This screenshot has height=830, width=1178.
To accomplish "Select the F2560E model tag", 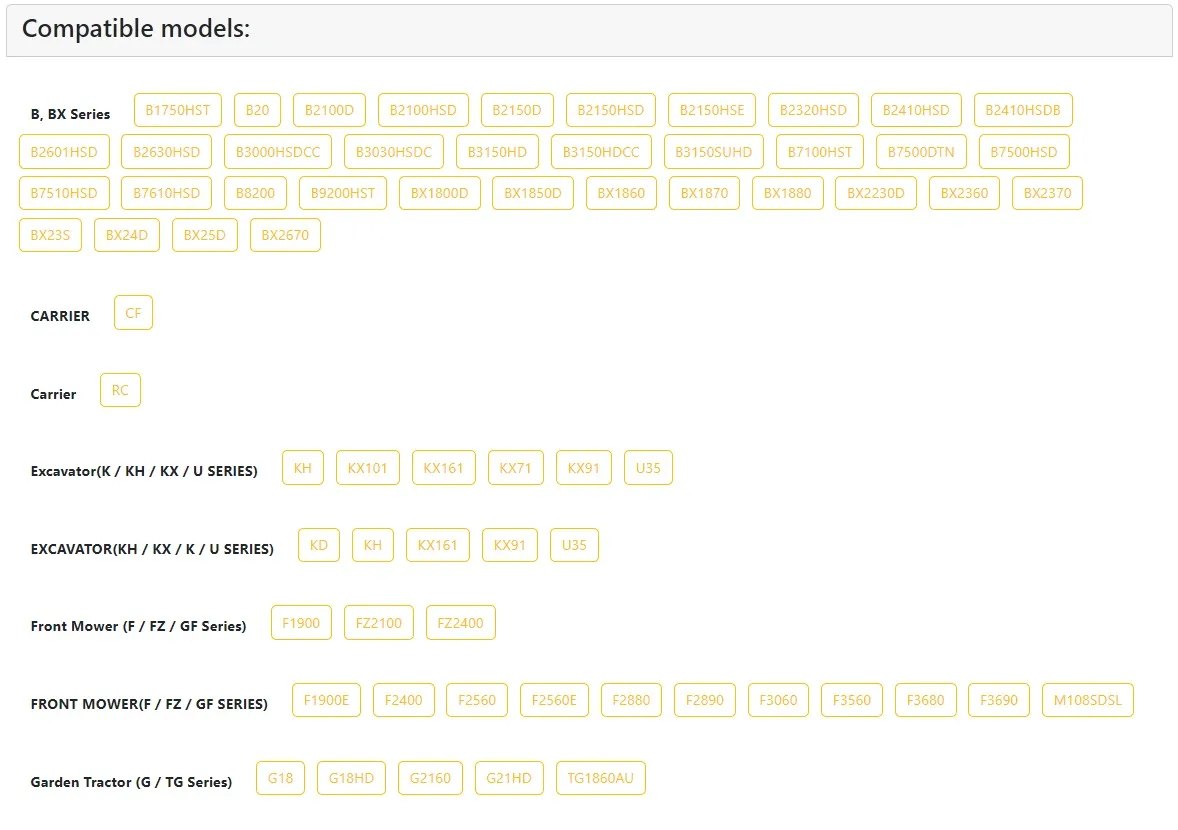I will pyautogui.click(x=554, y=700).
